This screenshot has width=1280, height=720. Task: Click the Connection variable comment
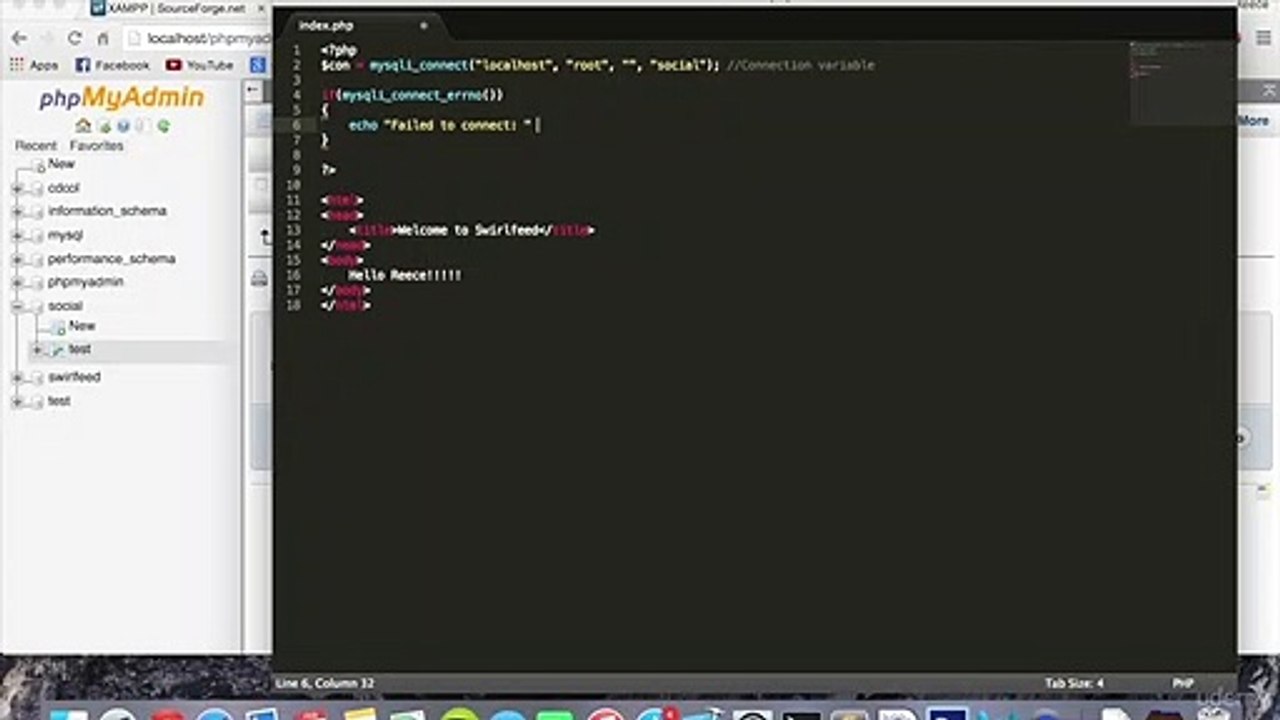pos(800,65)
